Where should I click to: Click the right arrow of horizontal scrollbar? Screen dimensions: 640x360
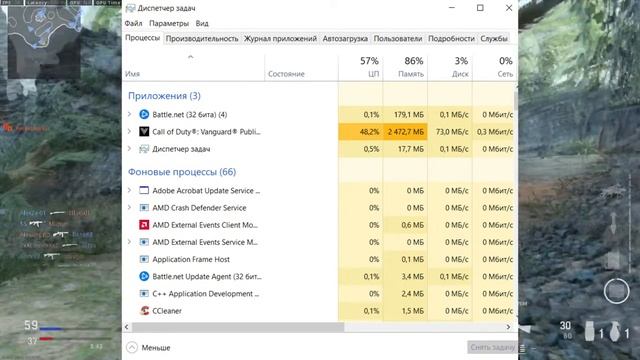pos(508,327)
